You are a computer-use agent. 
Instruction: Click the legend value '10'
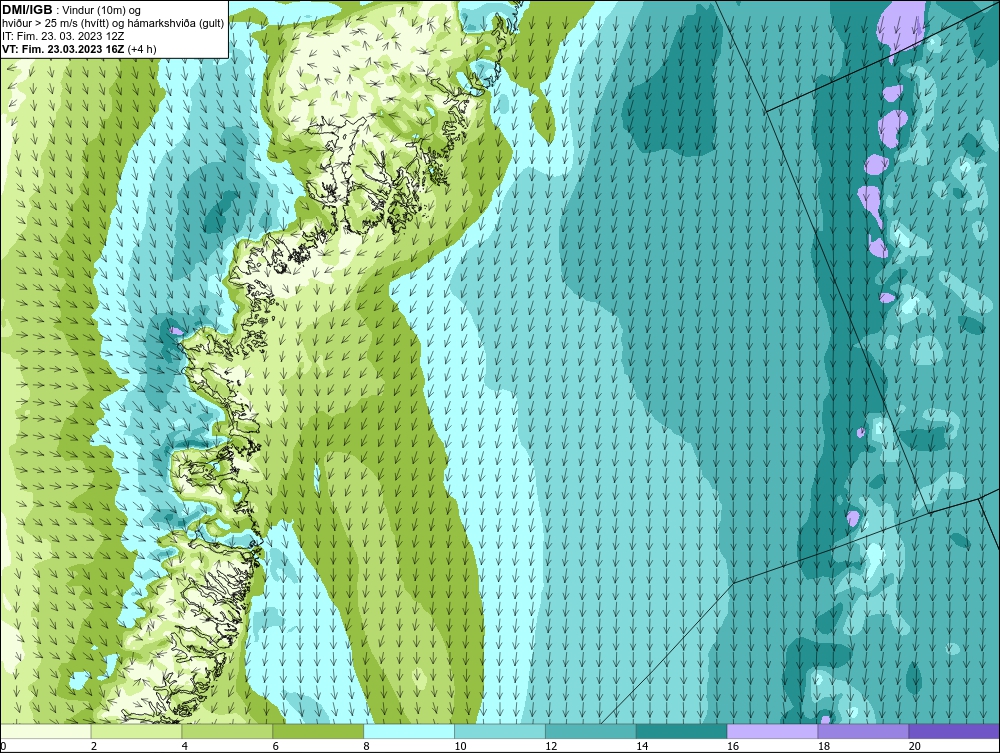coord(460,746)
